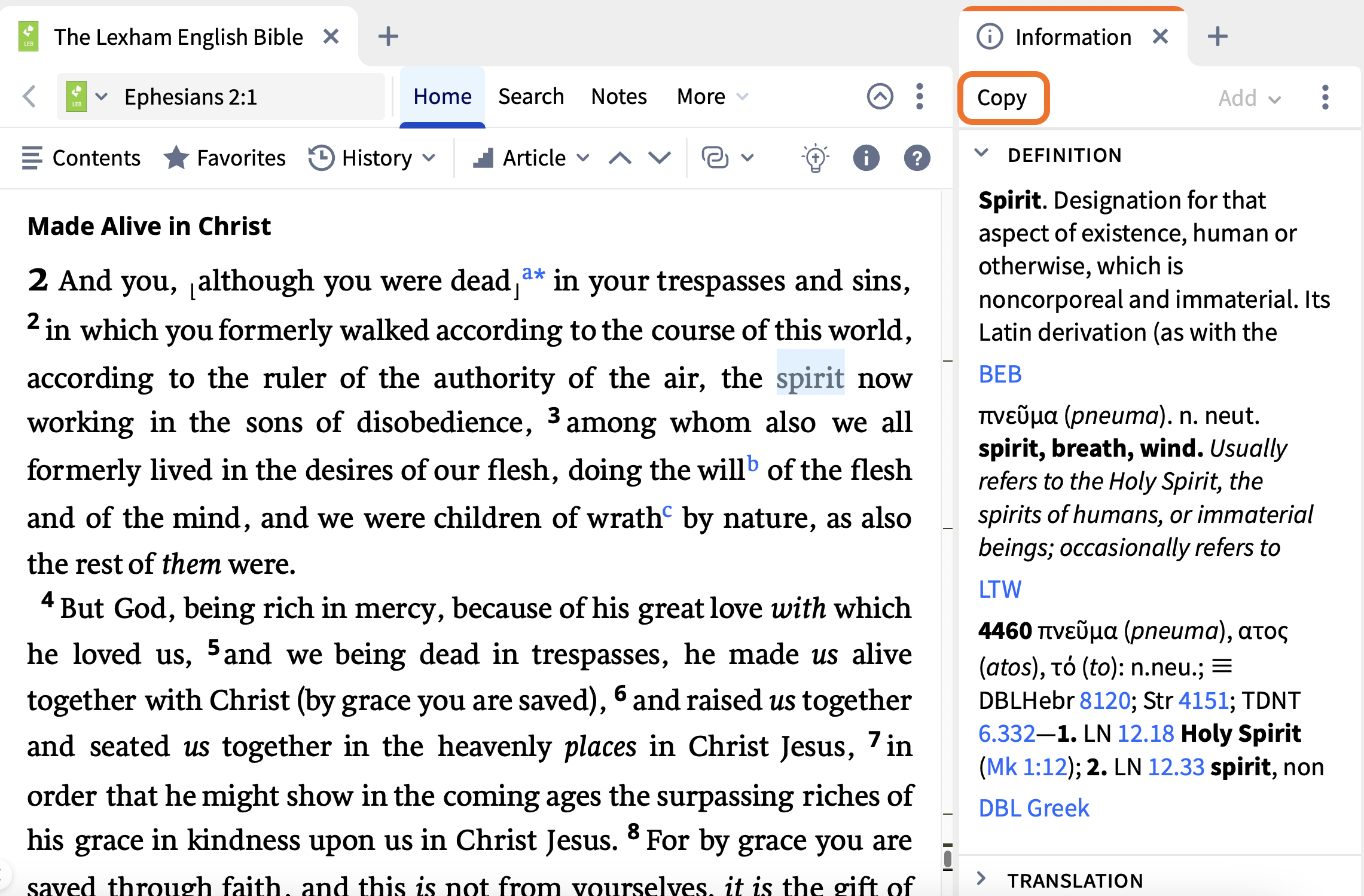
Task: Click the word 'trespasses' in verse 1
Action: (x=721, y=281)
